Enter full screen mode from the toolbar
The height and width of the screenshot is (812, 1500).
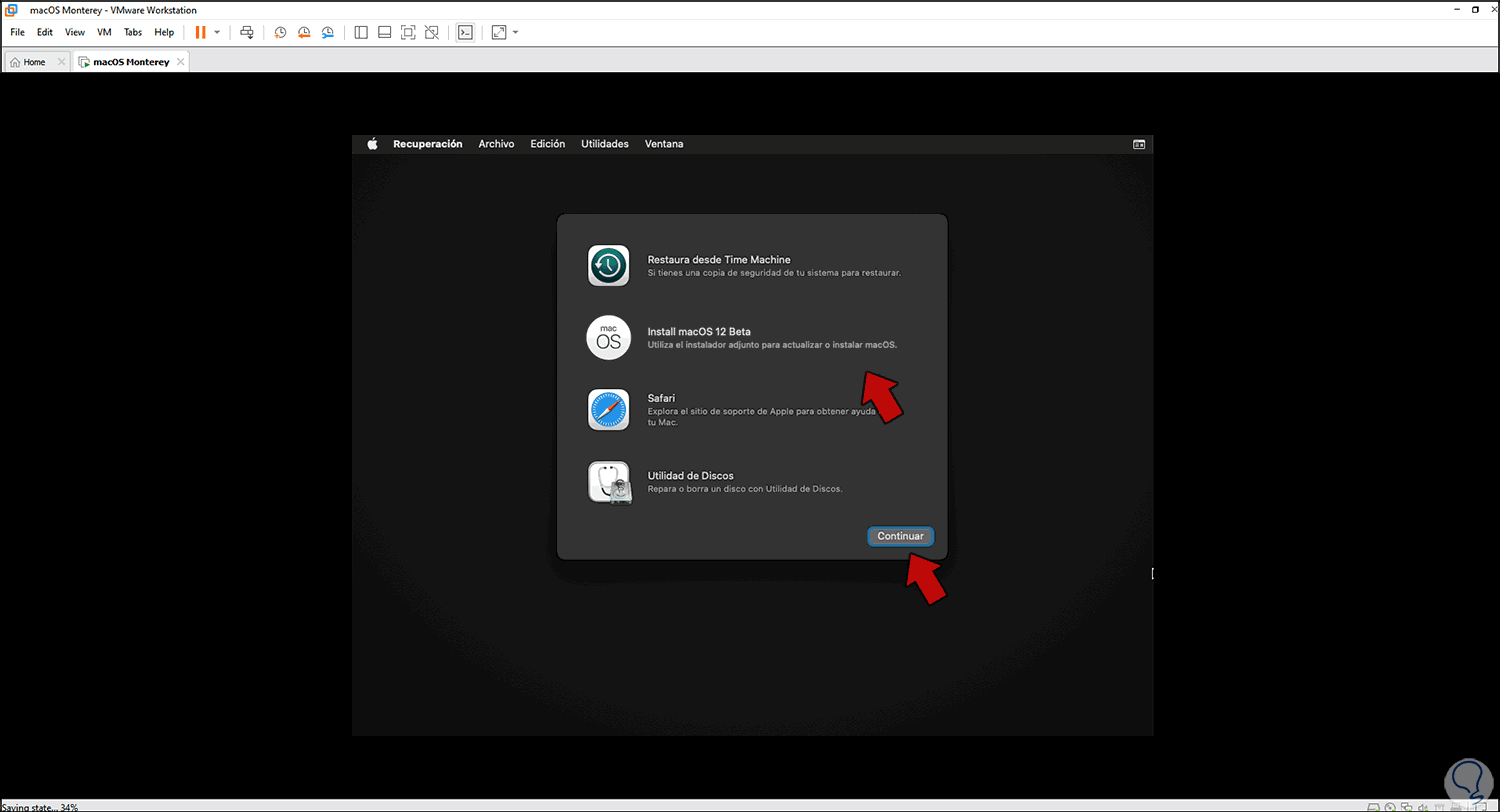408,32
